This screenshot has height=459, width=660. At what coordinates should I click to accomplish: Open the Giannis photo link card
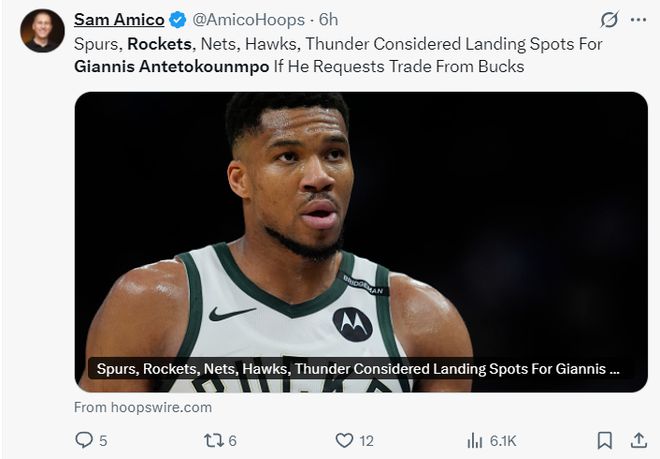click(x=360, y=220)
